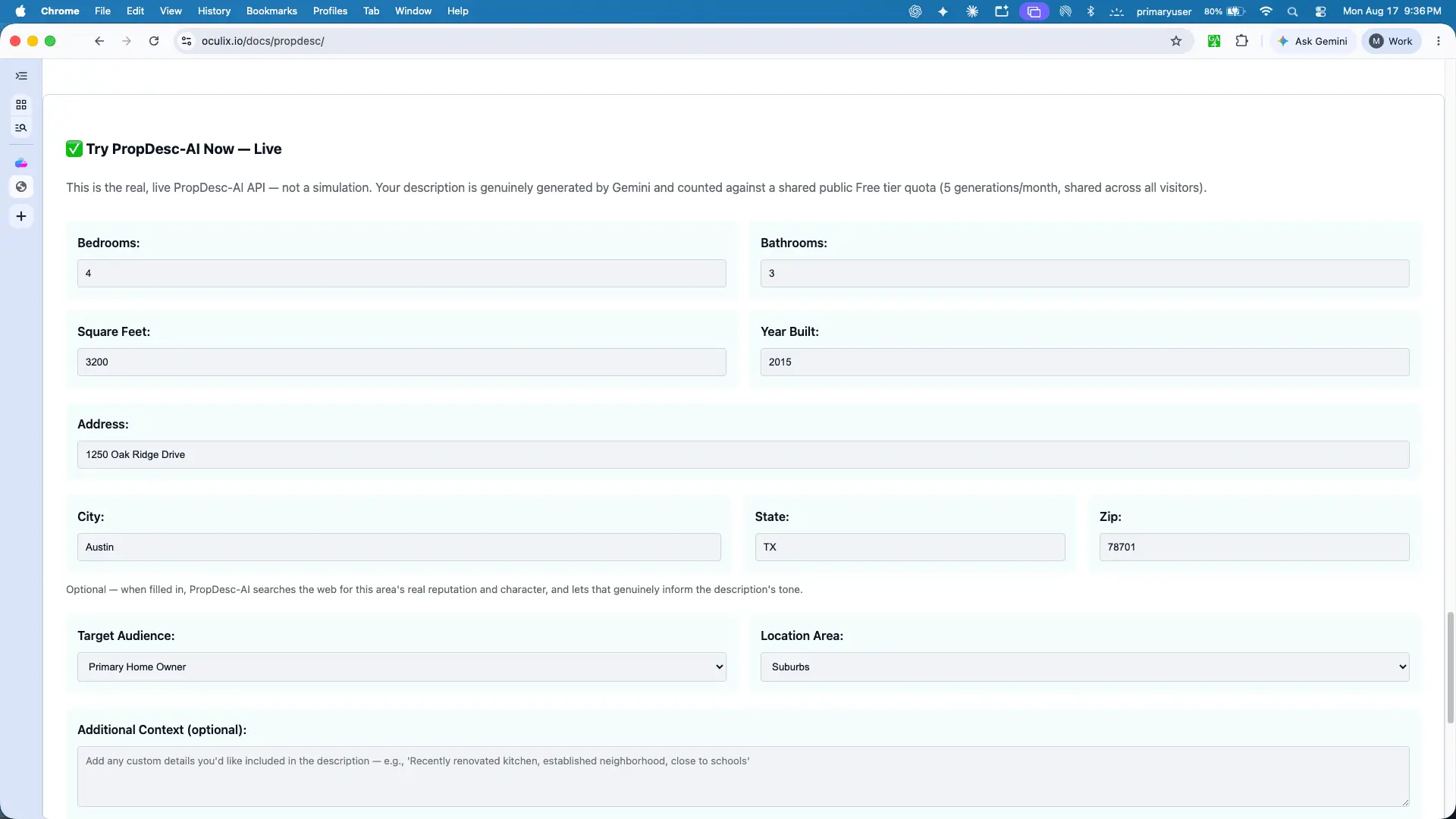This screenshot has width=1456, height=819.
Task: Open the Extensions puzzle-piece menu
Action: click(1242, 41)
